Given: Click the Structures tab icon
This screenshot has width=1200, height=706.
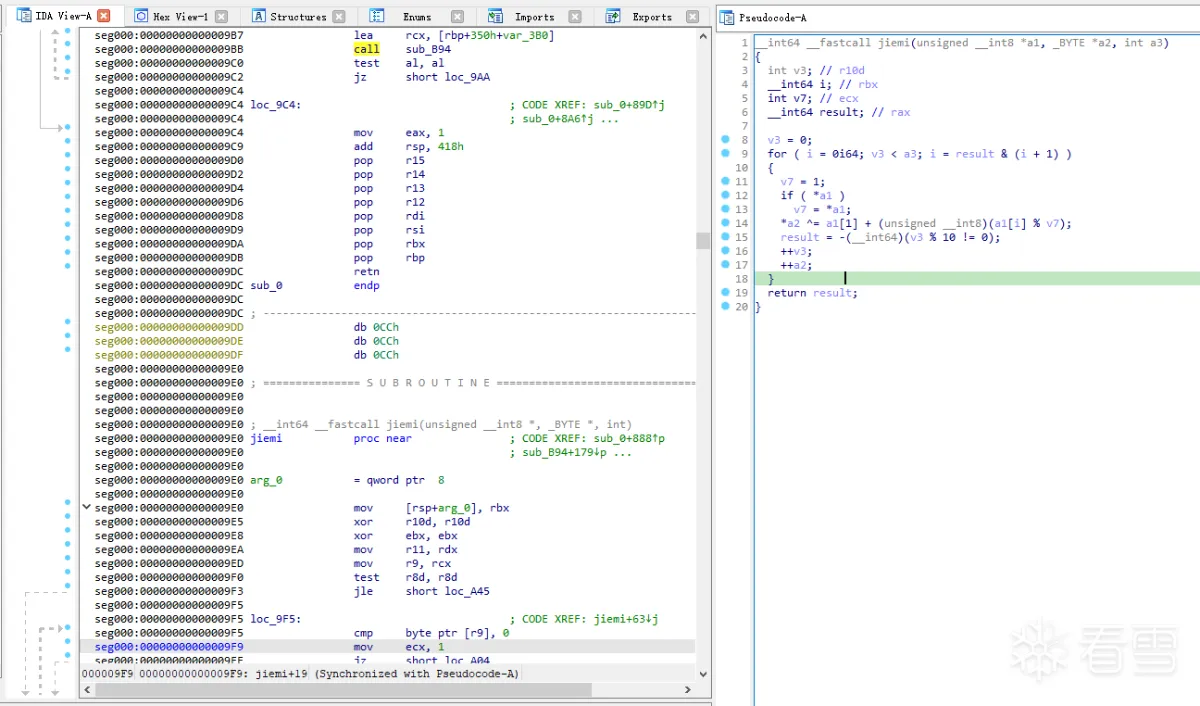Looking at the screenshot, I should (259, 16).
